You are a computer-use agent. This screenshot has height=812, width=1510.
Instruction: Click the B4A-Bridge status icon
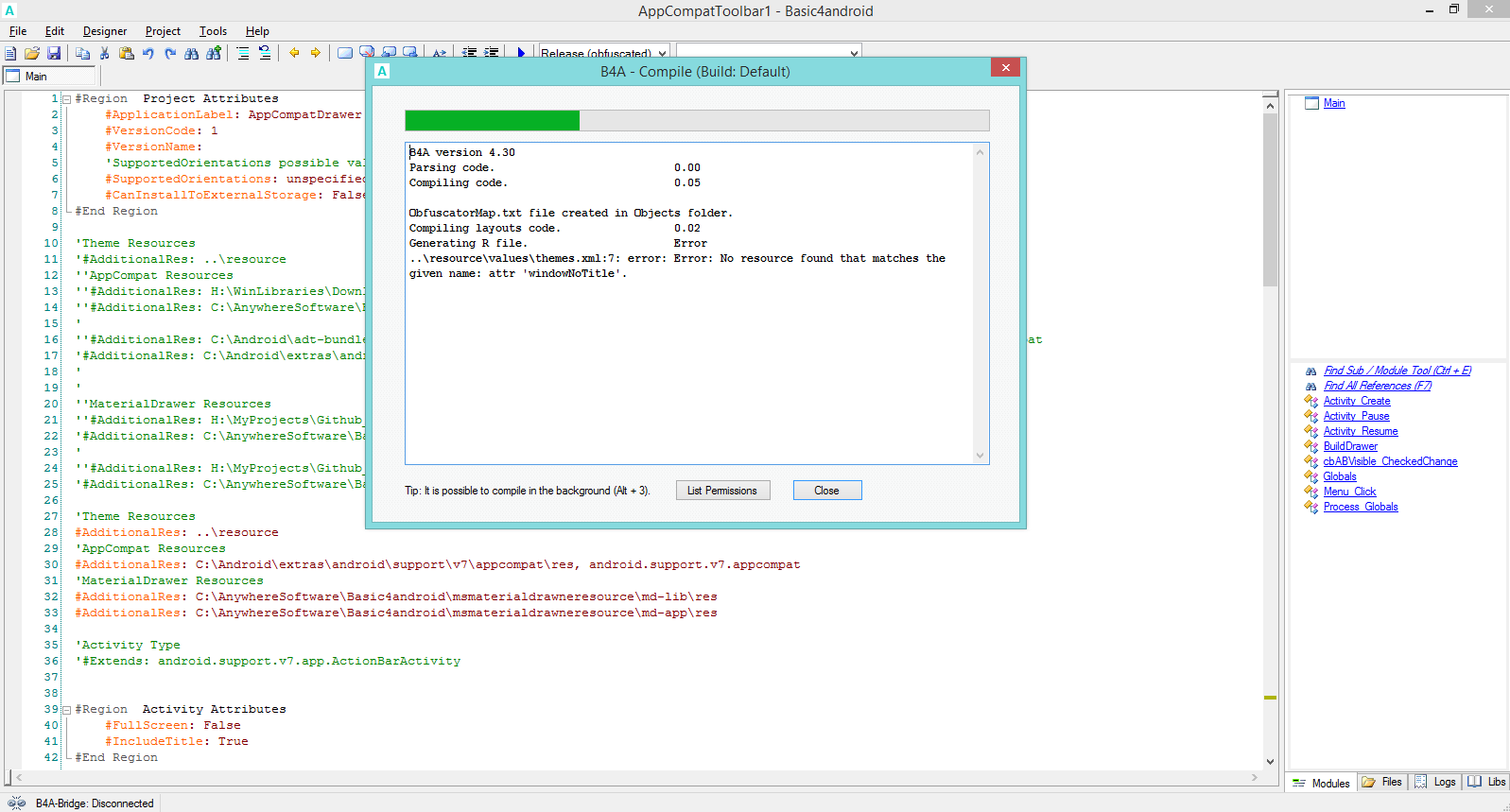pyautogui.click(x=17, y=803)
